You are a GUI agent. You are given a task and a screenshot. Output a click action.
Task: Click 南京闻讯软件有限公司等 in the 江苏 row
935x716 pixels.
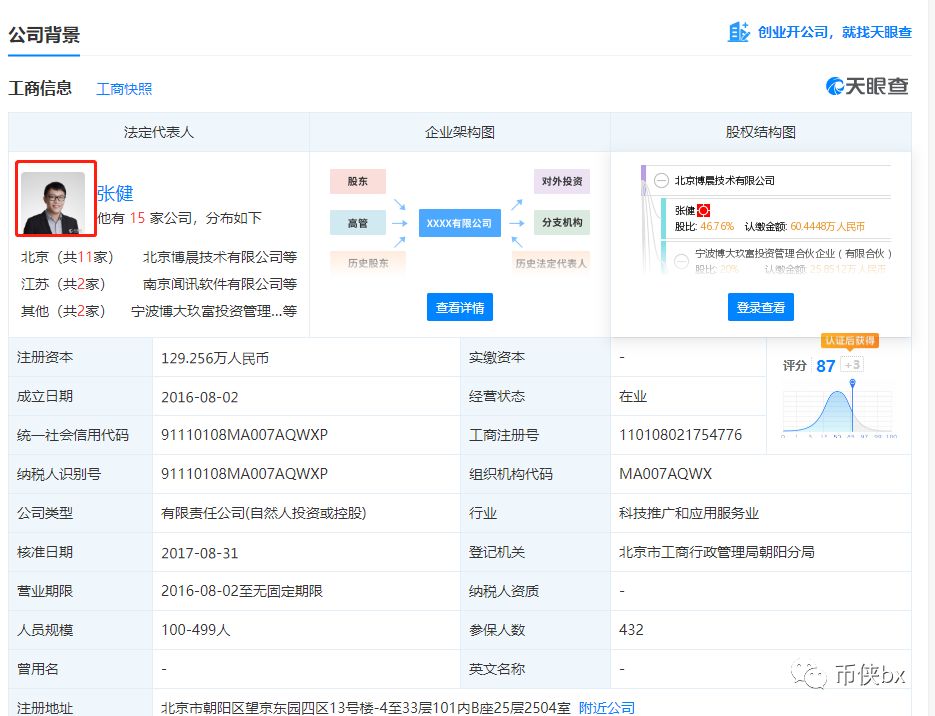[x=219, y=284]
